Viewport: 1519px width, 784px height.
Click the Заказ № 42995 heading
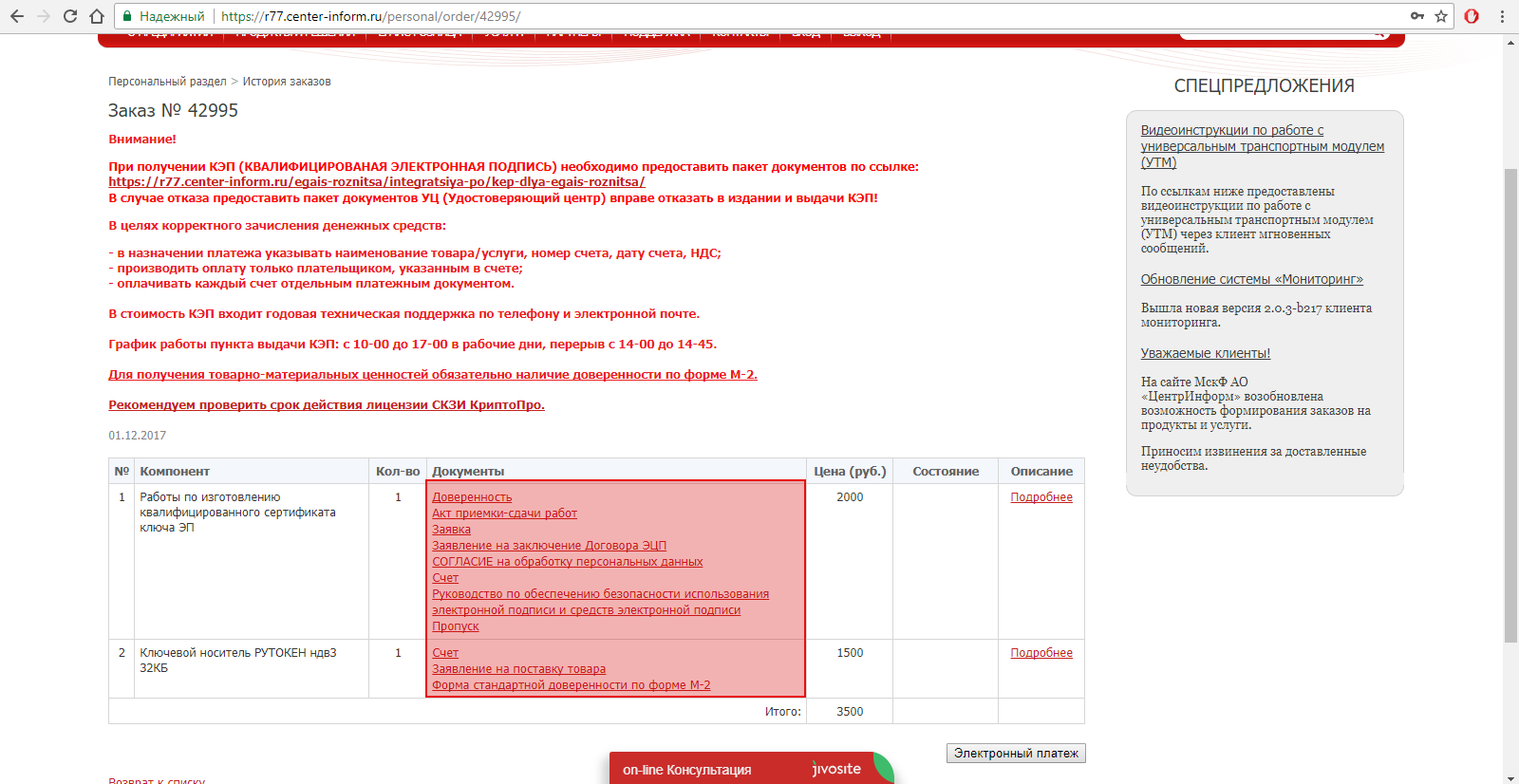click(173, 110)
